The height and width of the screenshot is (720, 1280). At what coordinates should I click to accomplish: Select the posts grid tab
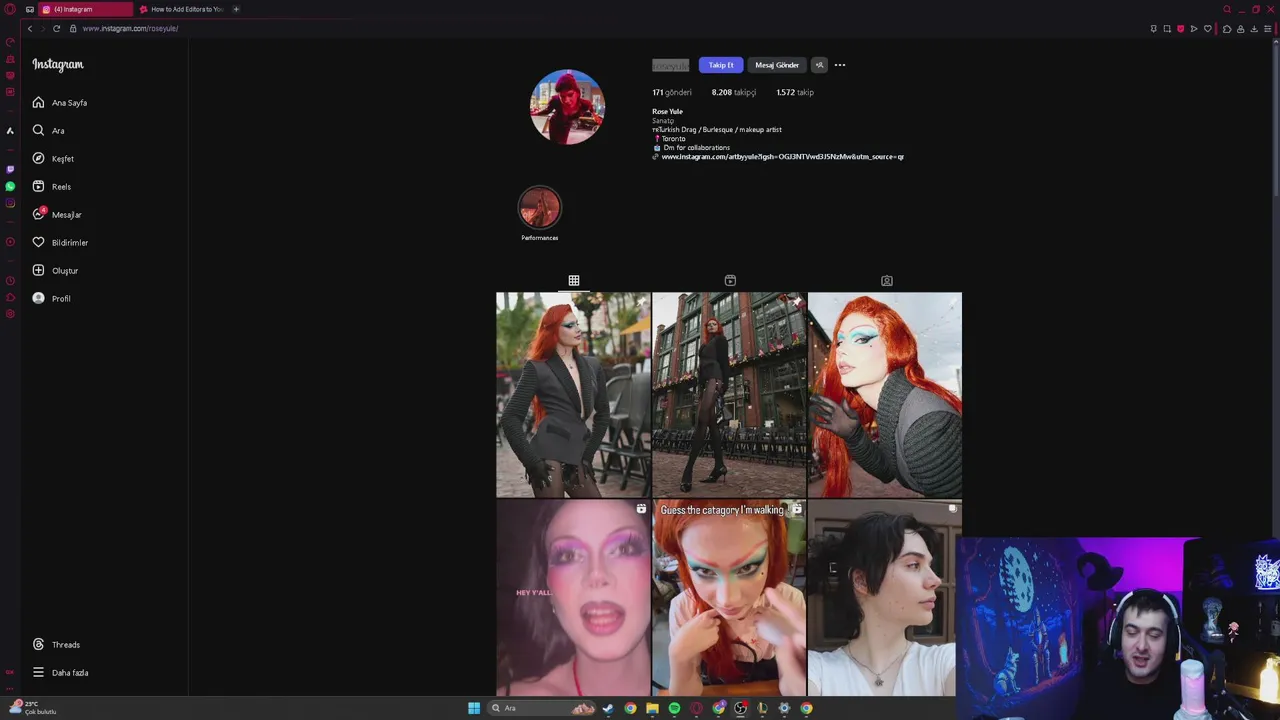tap(574, 281)
